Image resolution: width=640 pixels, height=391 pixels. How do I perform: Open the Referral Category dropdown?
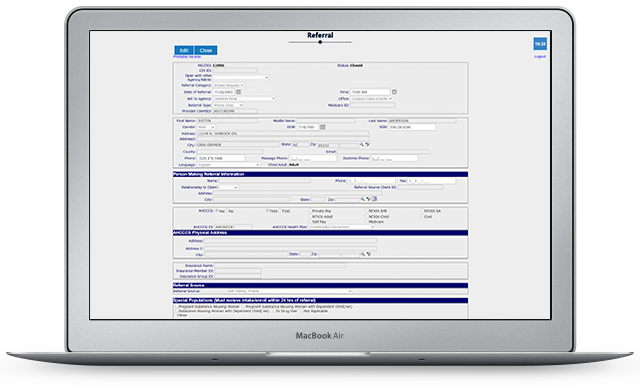229,85
